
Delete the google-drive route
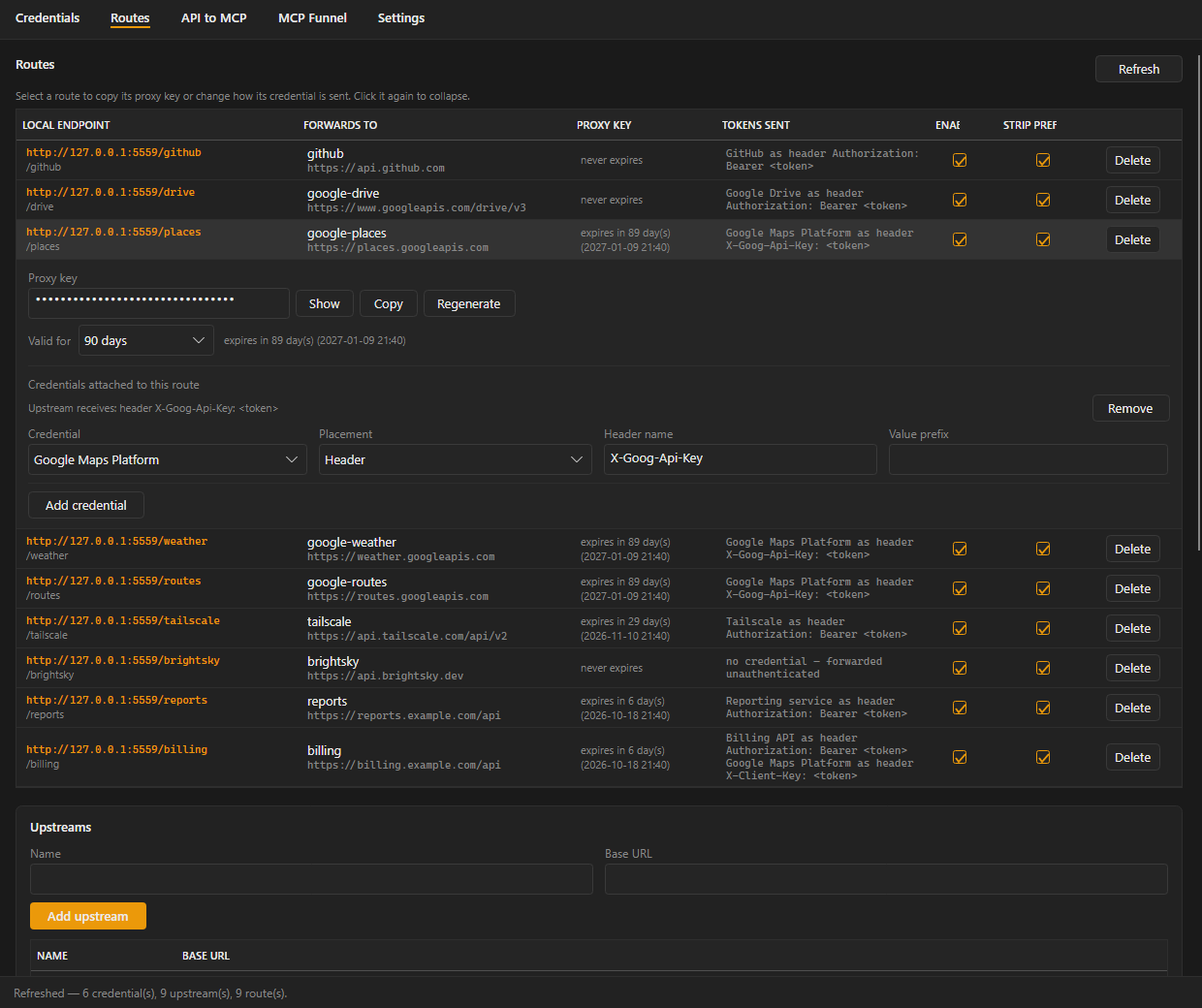(1132, 200)
